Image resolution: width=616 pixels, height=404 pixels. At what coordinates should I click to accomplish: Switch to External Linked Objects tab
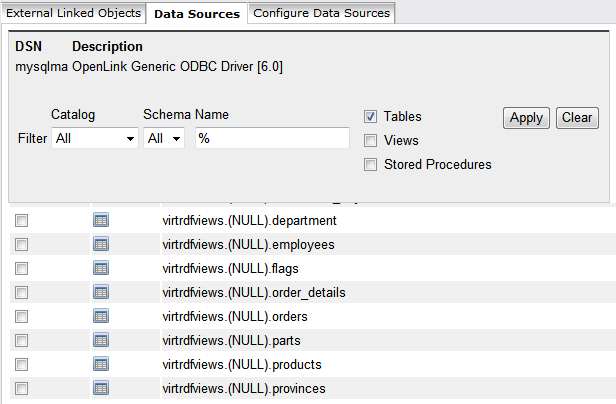tap(74, 13)
